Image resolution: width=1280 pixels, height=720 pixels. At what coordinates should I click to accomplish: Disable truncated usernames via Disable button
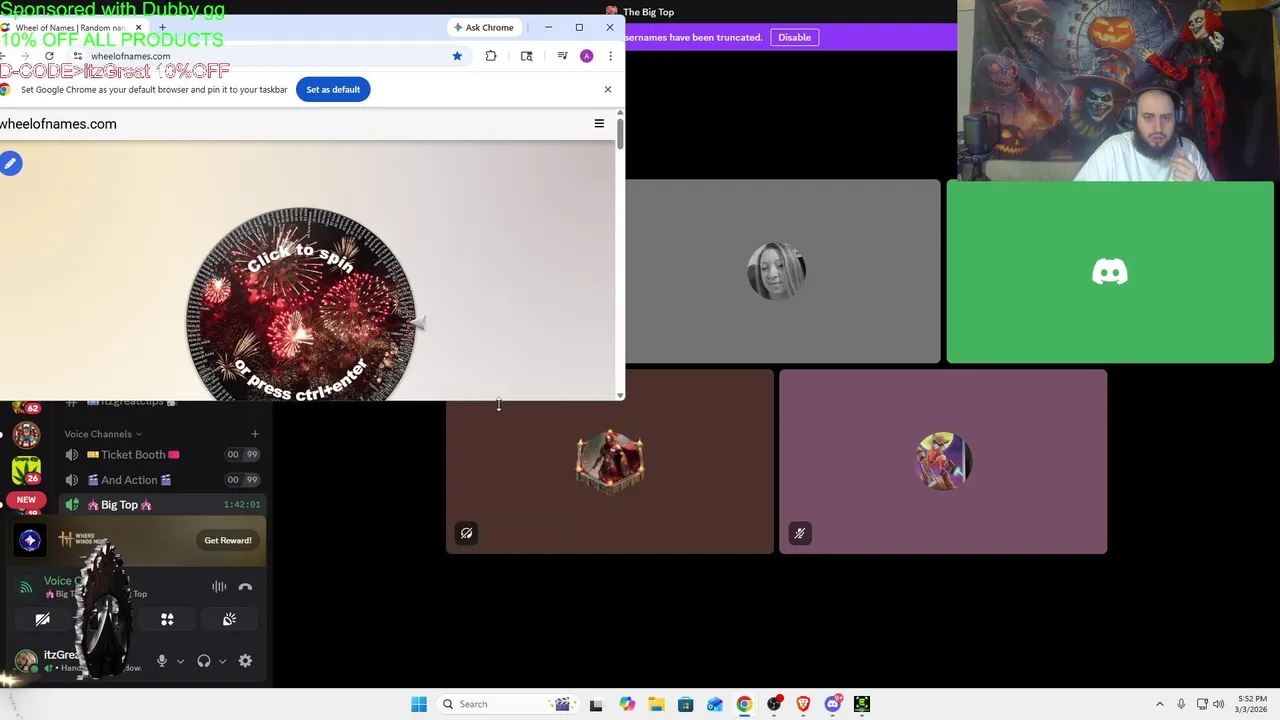click(x=795, y=37)
